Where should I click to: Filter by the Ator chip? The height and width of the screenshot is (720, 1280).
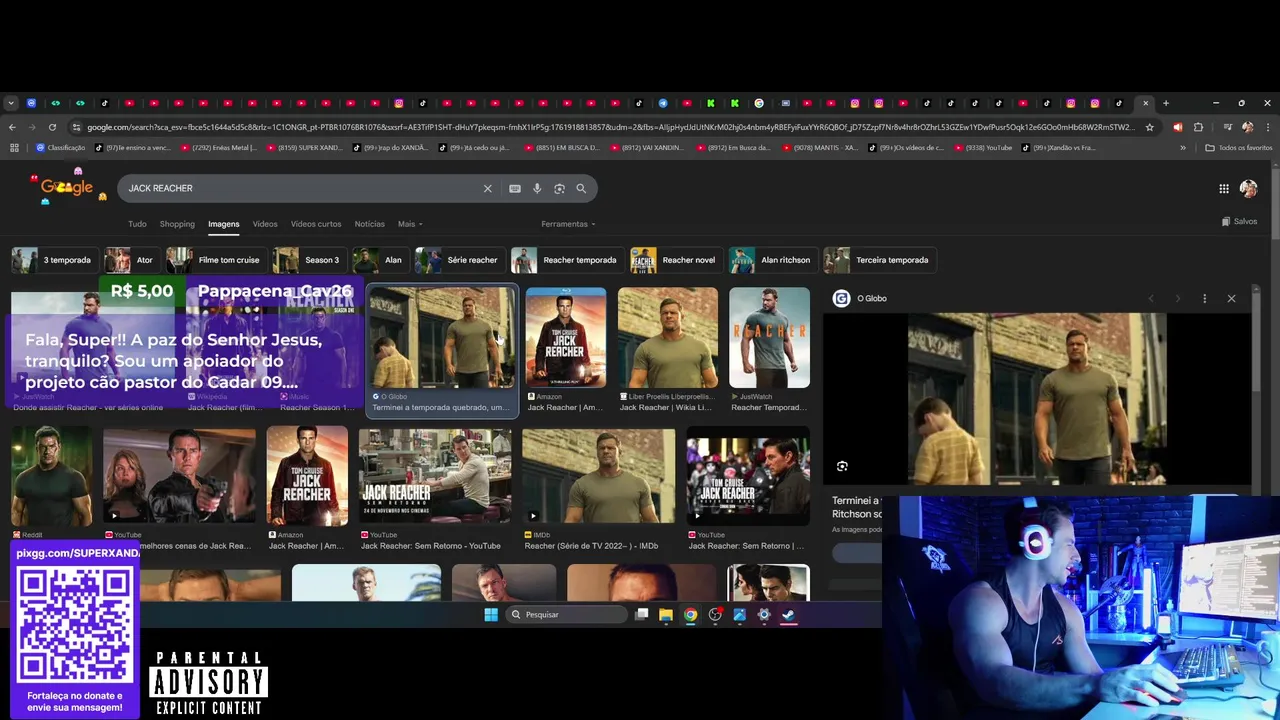[131, 260]
